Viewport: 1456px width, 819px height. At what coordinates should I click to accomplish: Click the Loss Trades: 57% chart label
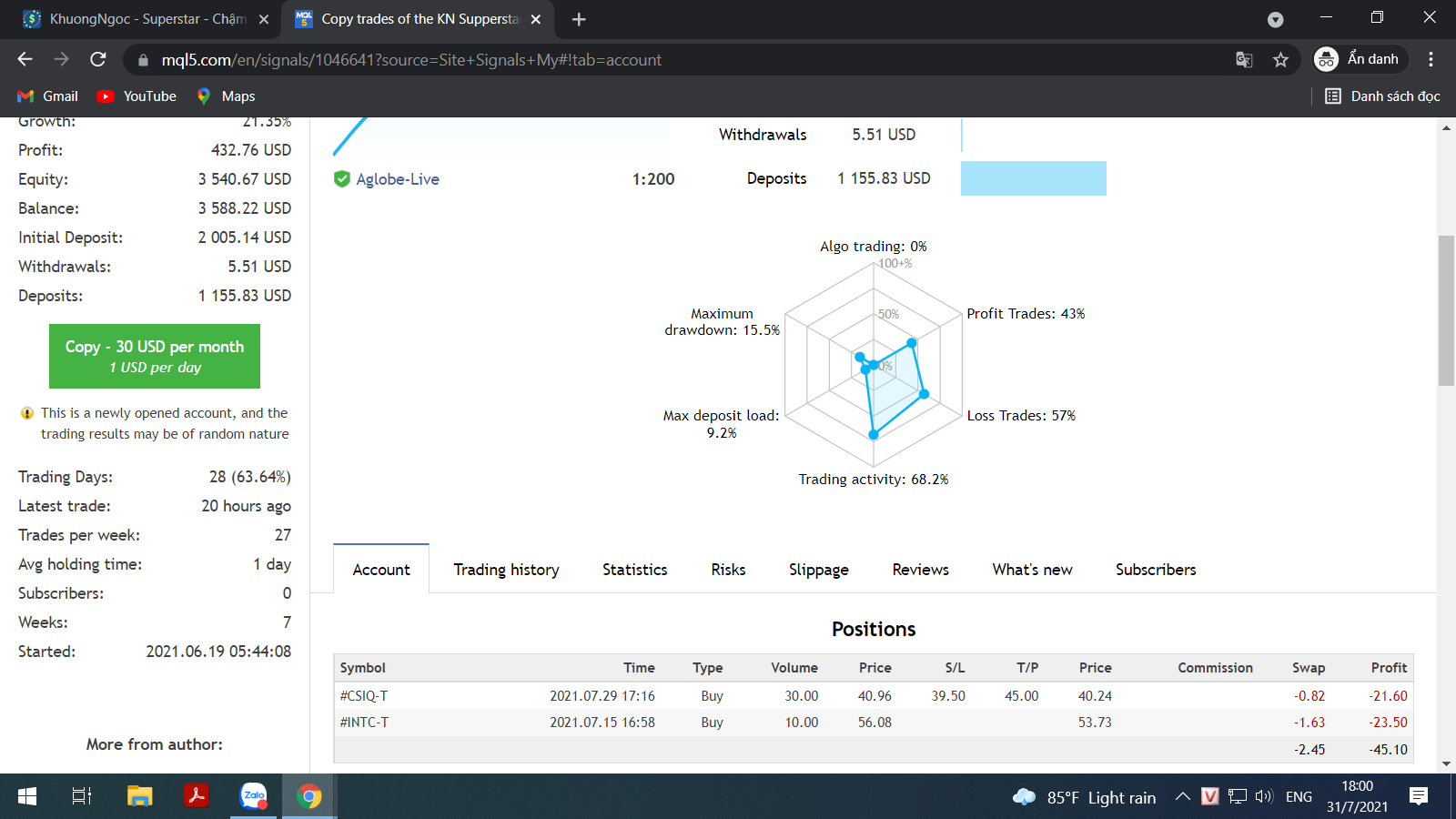point(1021,416)
